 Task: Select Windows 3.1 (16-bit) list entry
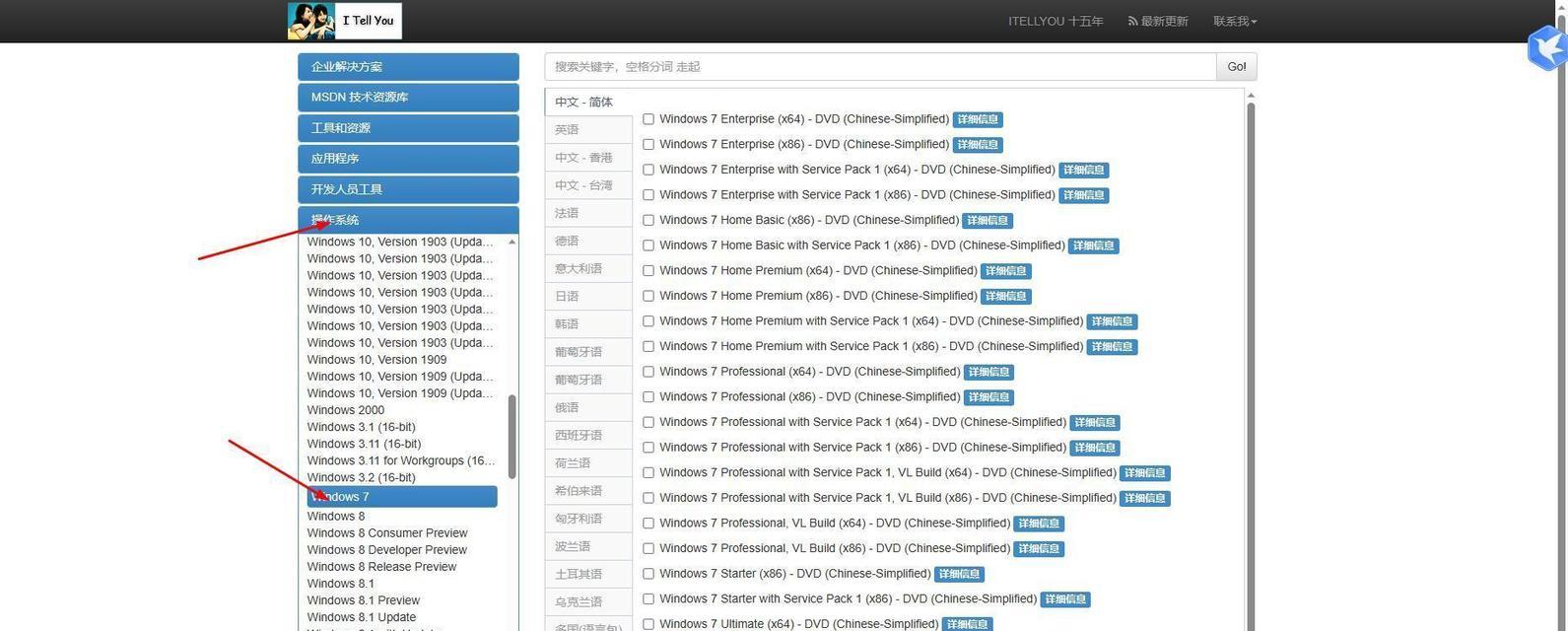click(362, 427)
